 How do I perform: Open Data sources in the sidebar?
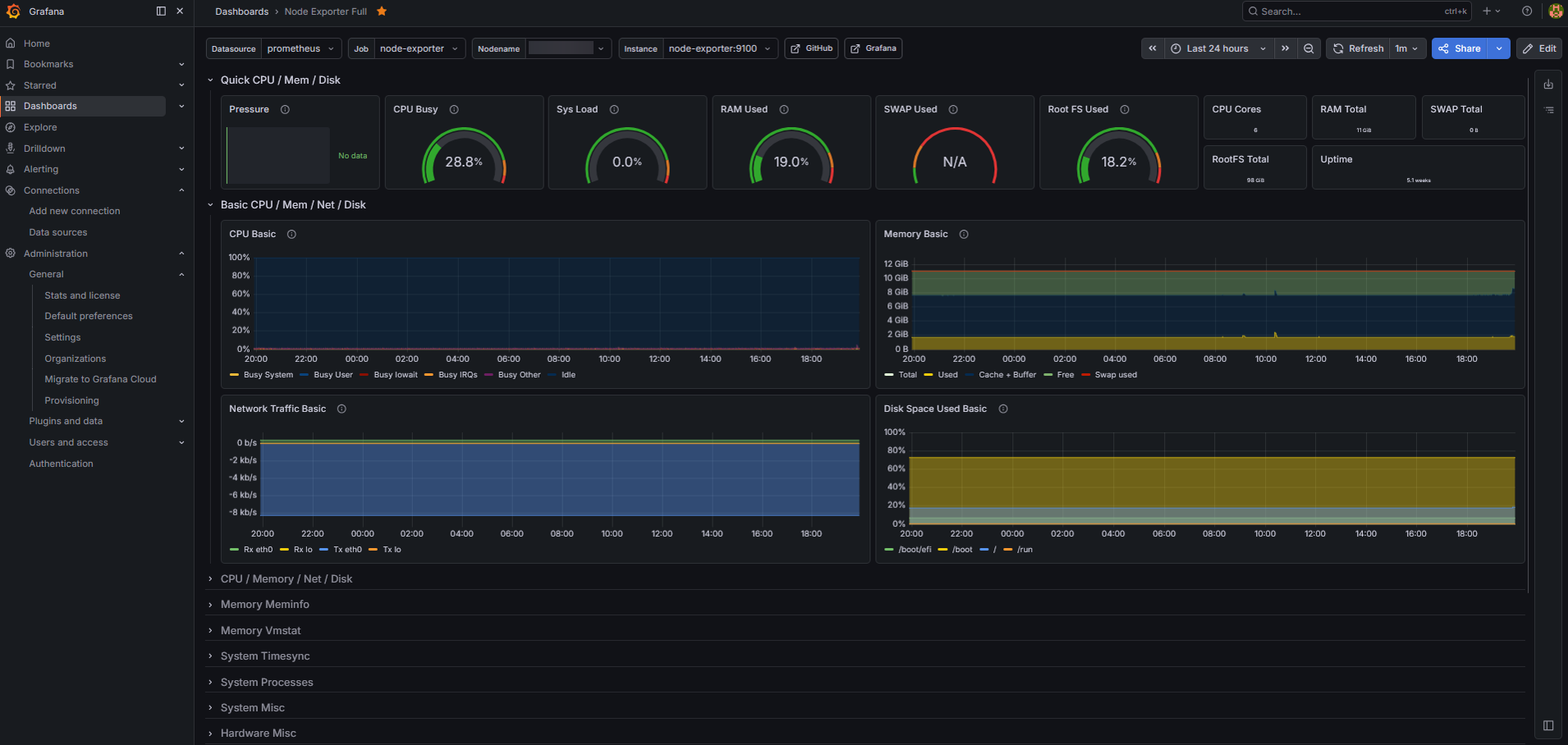(58, 232)
